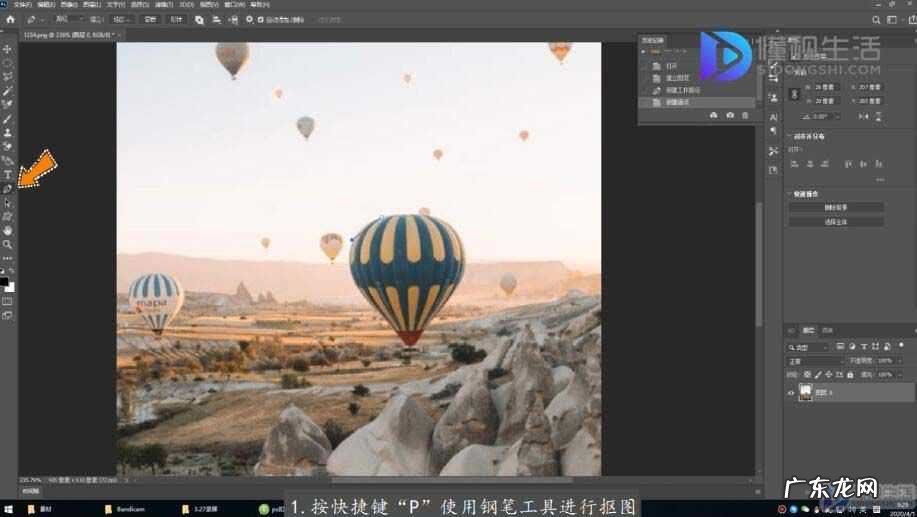The width and height of the screenshot is (917, 517).
Task: Open the pen tool mode dropdown in options bar
Action: [67, 19]
